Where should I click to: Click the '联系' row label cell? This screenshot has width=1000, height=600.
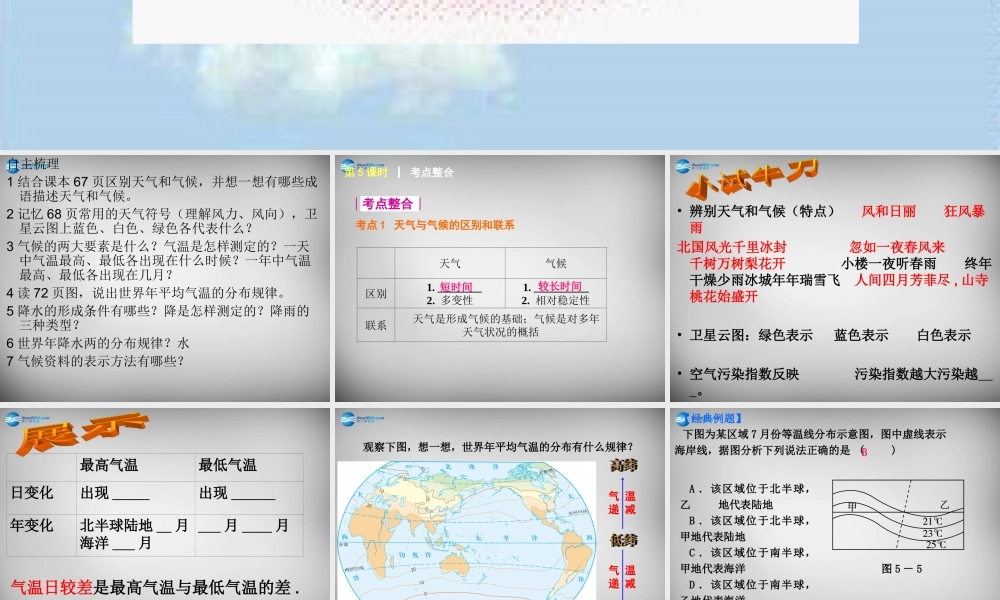376,325
